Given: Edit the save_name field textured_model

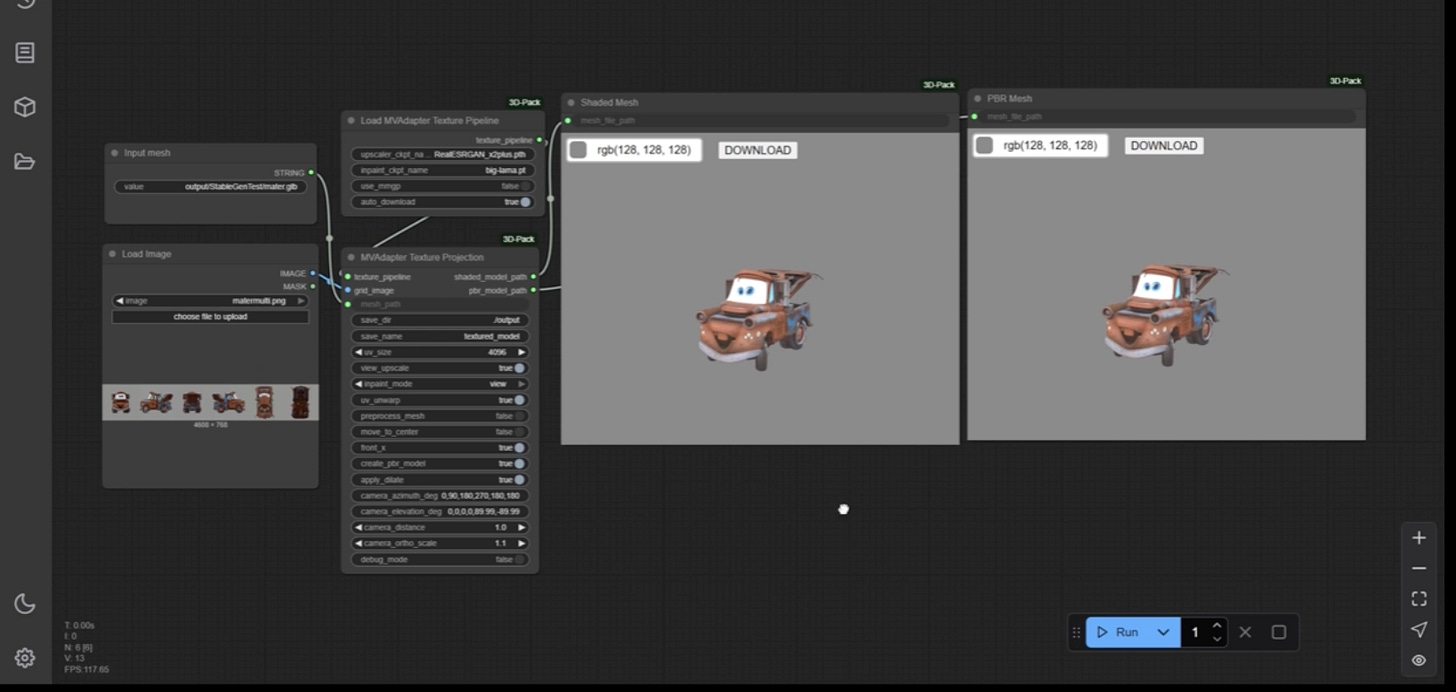Looking at the screenshot, I should coord(440,336).
